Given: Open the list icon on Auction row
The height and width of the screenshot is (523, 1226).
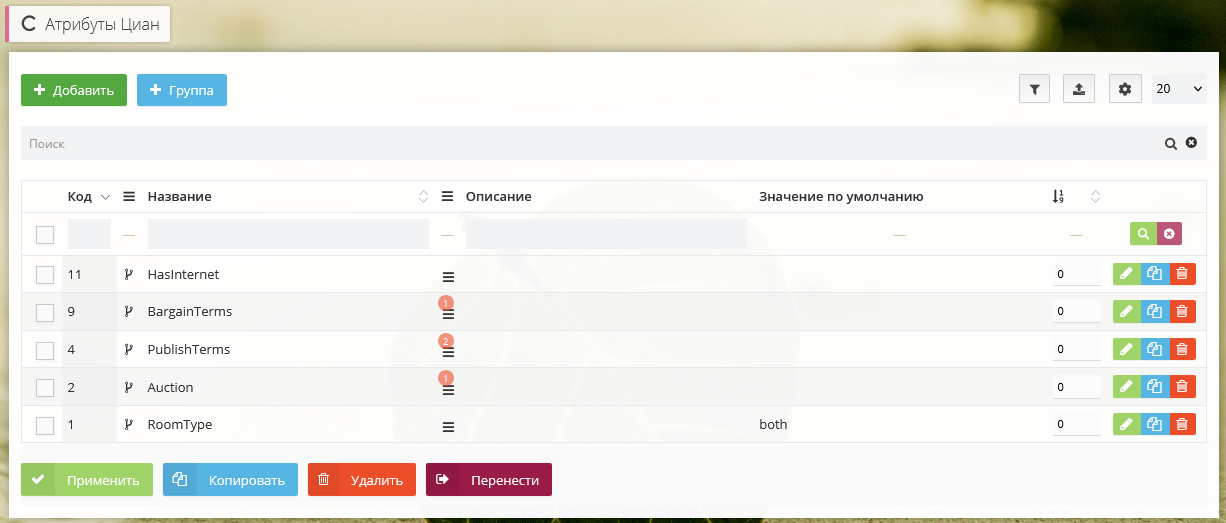Looking at the screenshot, I should pyautogui.click(x=448, y=389).
